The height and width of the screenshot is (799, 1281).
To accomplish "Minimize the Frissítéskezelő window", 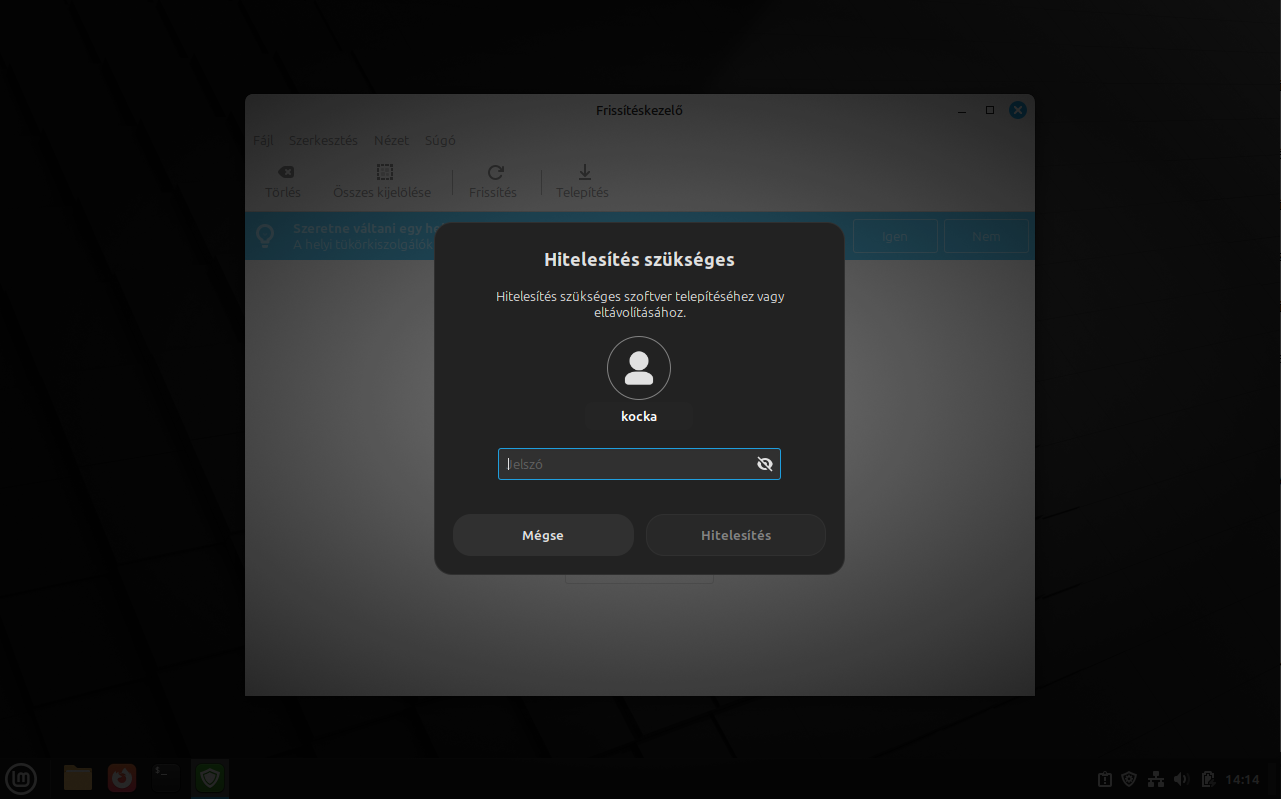I will pos(961,110).
